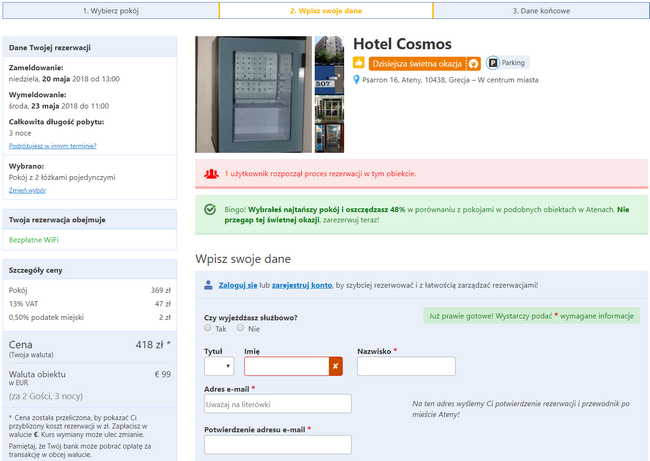
Task: Select step 2. Wpisz swoje dane
Action: [326, 11]
